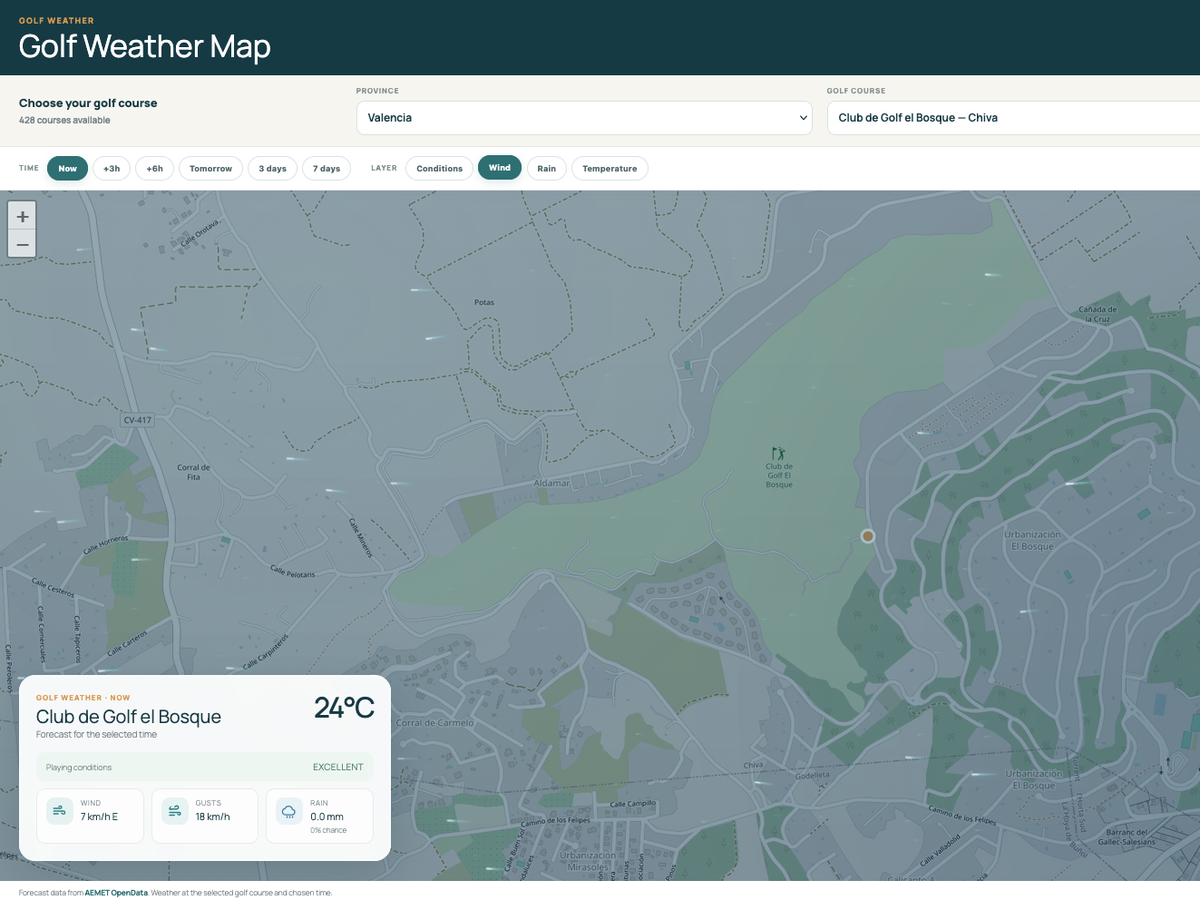Open the Golf Course dropdown for Club de Golf el Bosque

tap(1013, 118)
